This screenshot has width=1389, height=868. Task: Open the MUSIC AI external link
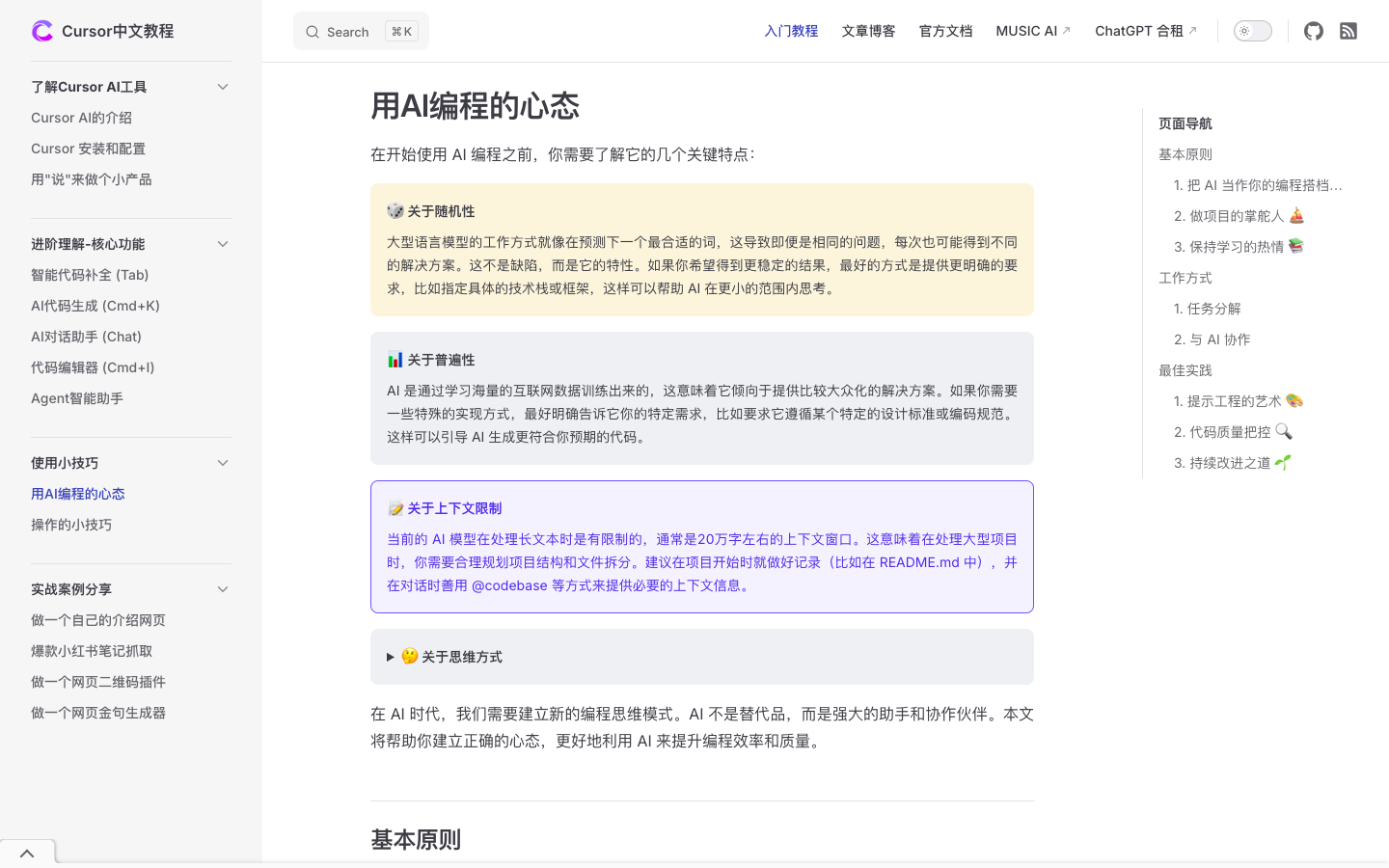tap(1033, 31)
